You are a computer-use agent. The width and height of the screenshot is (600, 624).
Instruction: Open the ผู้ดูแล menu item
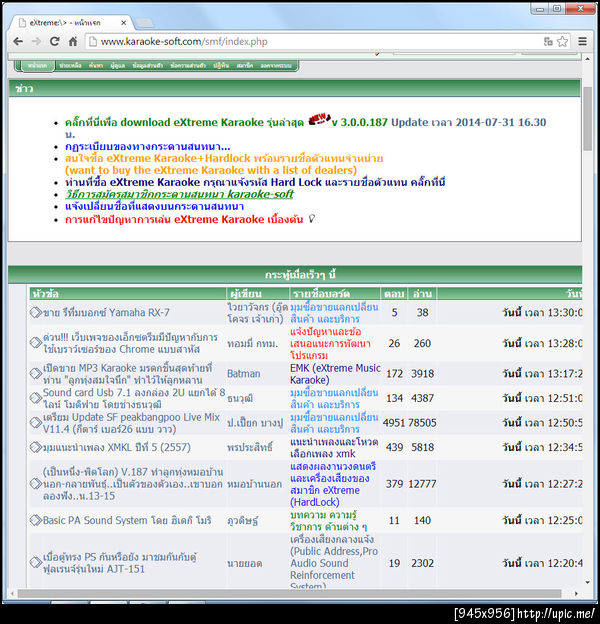pyautogui.click(x=117, y=66)
